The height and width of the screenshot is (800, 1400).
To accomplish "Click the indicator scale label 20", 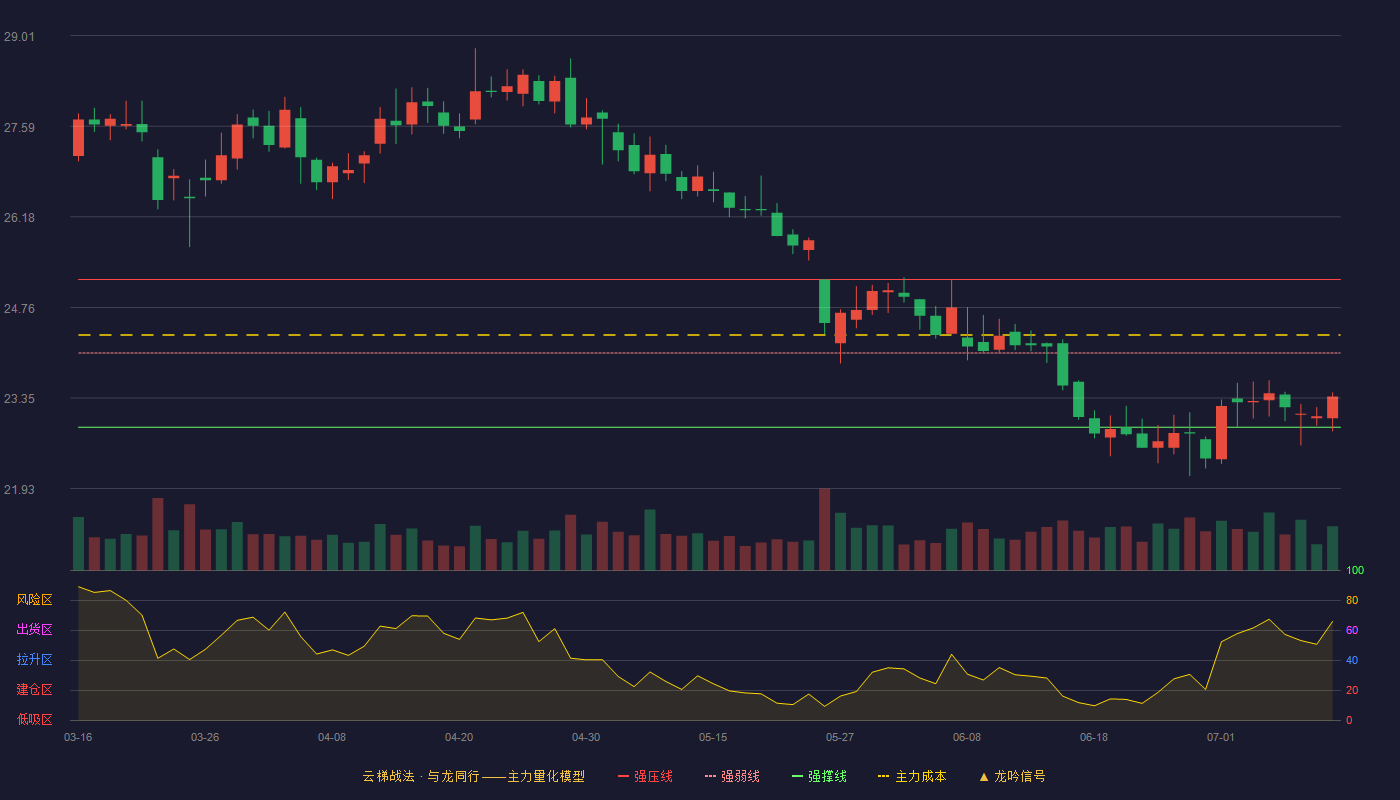I will [1352, 690].
